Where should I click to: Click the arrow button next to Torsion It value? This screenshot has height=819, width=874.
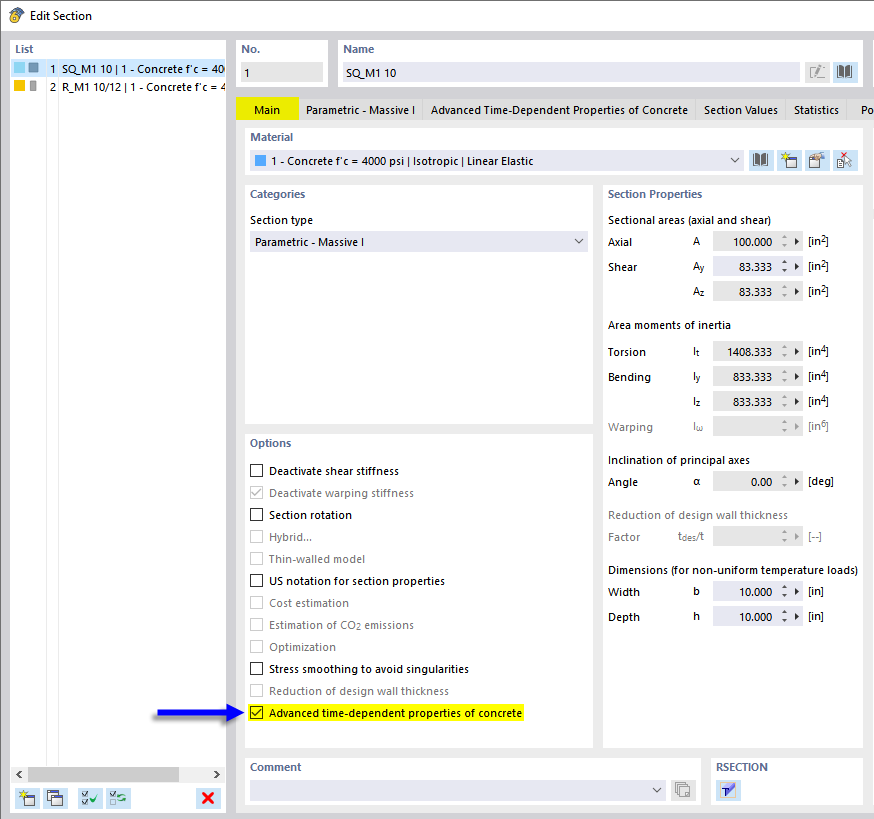(797, 352)
